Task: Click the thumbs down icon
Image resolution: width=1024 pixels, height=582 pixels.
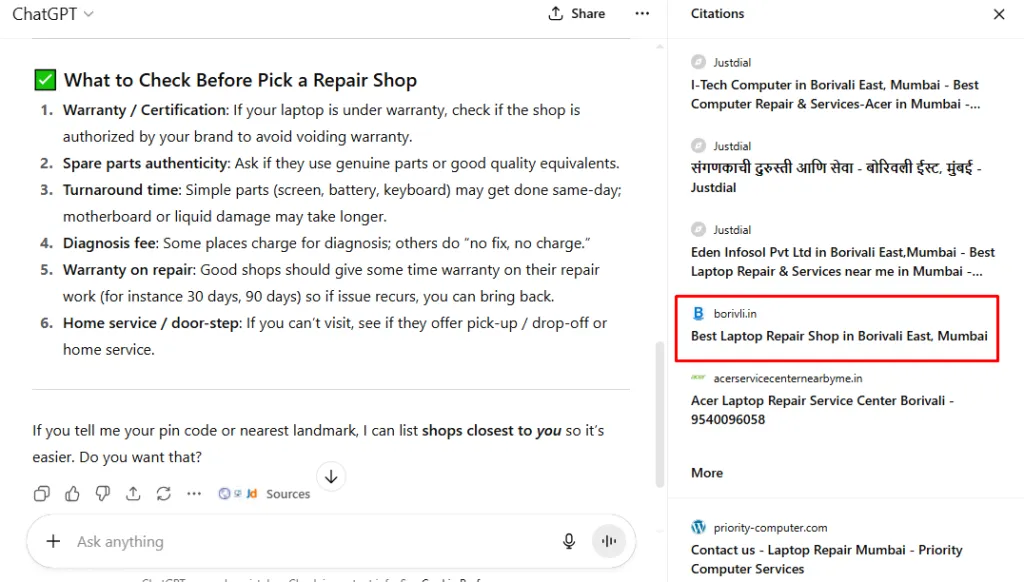Action: (102, 493)
